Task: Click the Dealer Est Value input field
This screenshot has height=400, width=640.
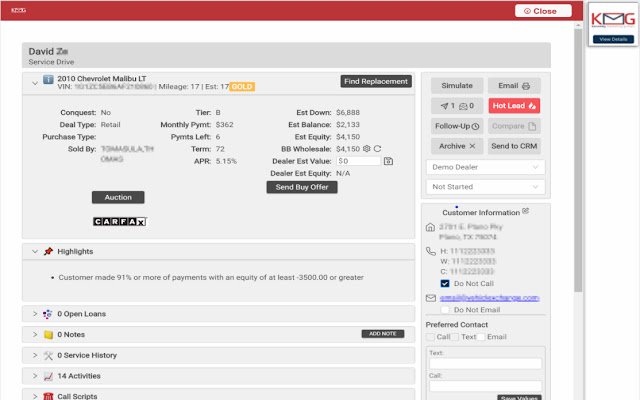Action: [358, 161]
